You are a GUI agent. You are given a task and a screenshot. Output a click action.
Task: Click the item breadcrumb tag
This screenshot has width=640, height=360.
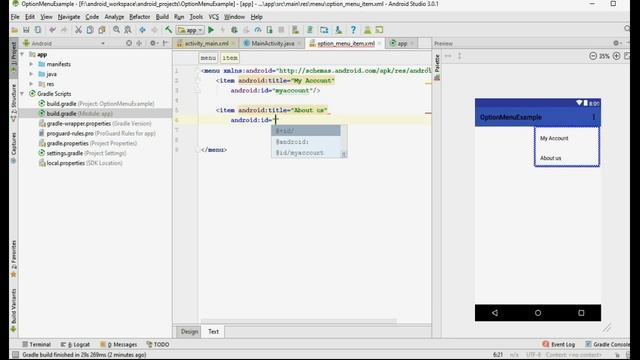coord(230,58)
